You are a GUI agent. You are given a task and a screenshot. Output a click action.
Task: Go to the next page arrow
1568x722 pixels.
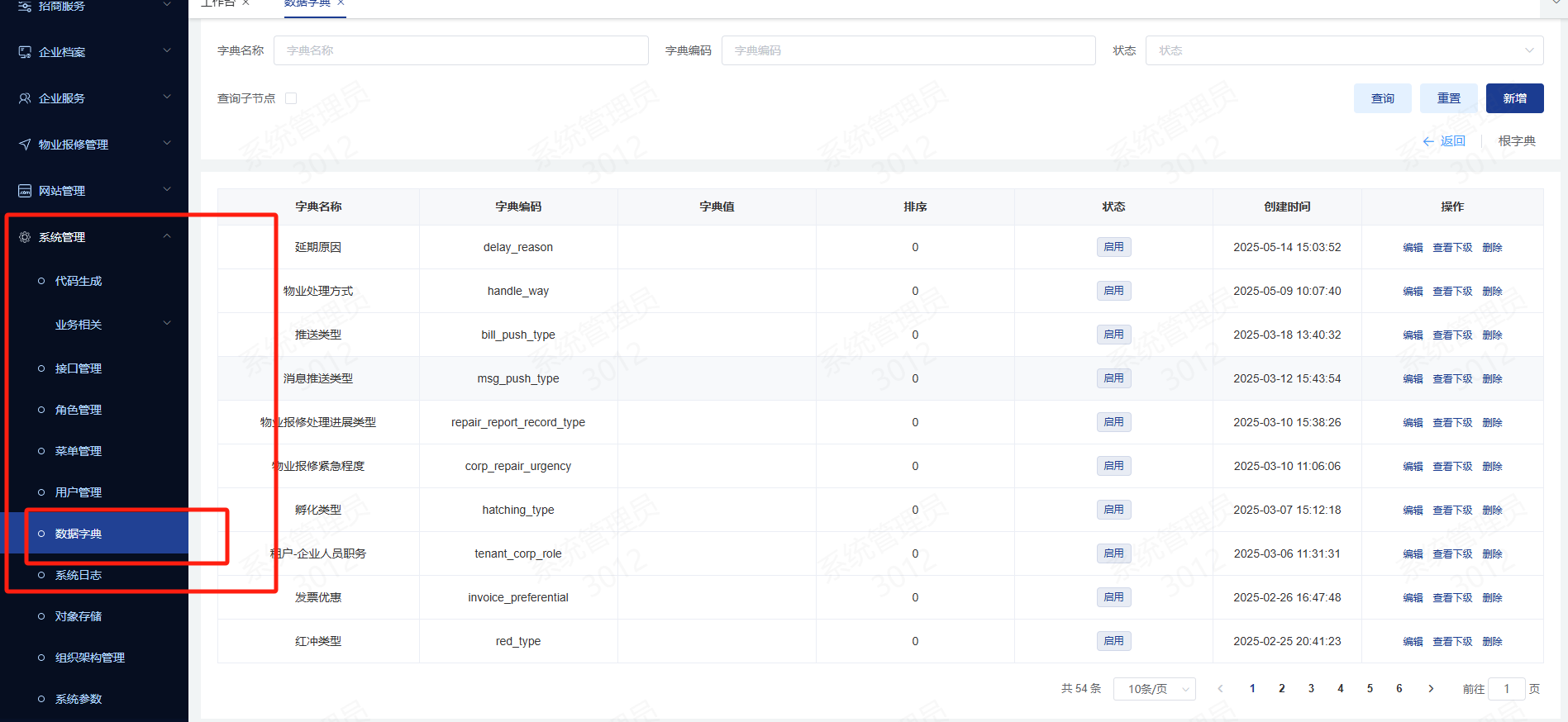point(1431,688)
